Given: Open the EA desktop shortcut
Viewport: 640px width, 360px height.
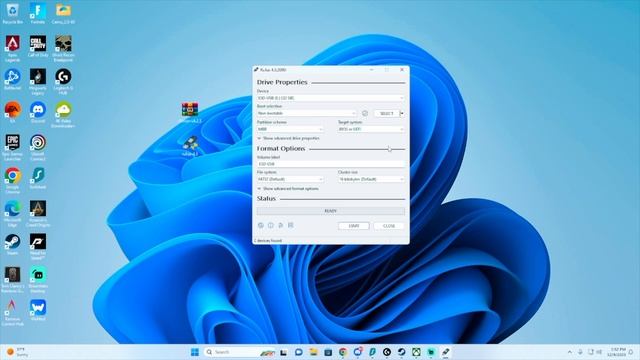Looking at the screenshot, I should [12, 113].
